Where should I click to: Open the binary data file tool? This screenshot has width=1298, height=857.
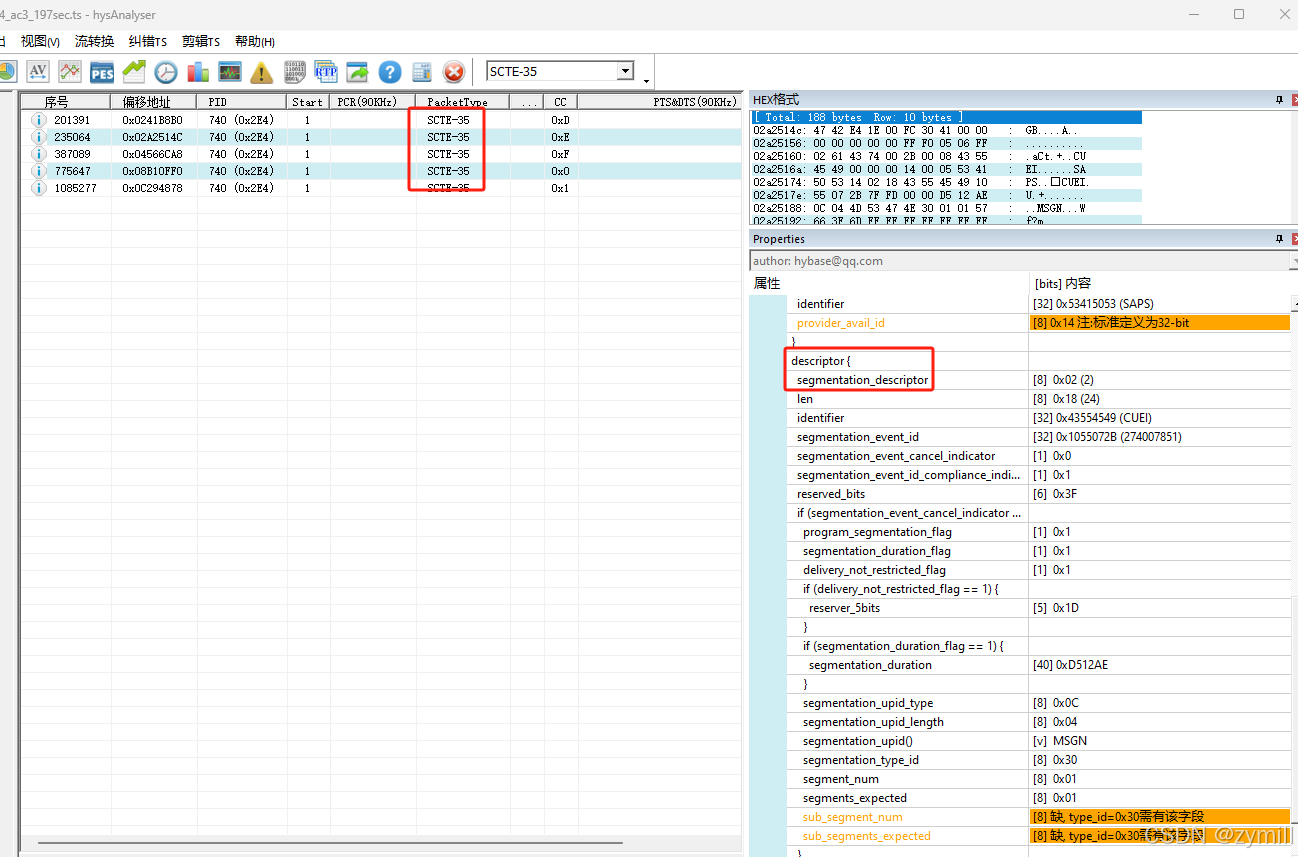(294, 71)
